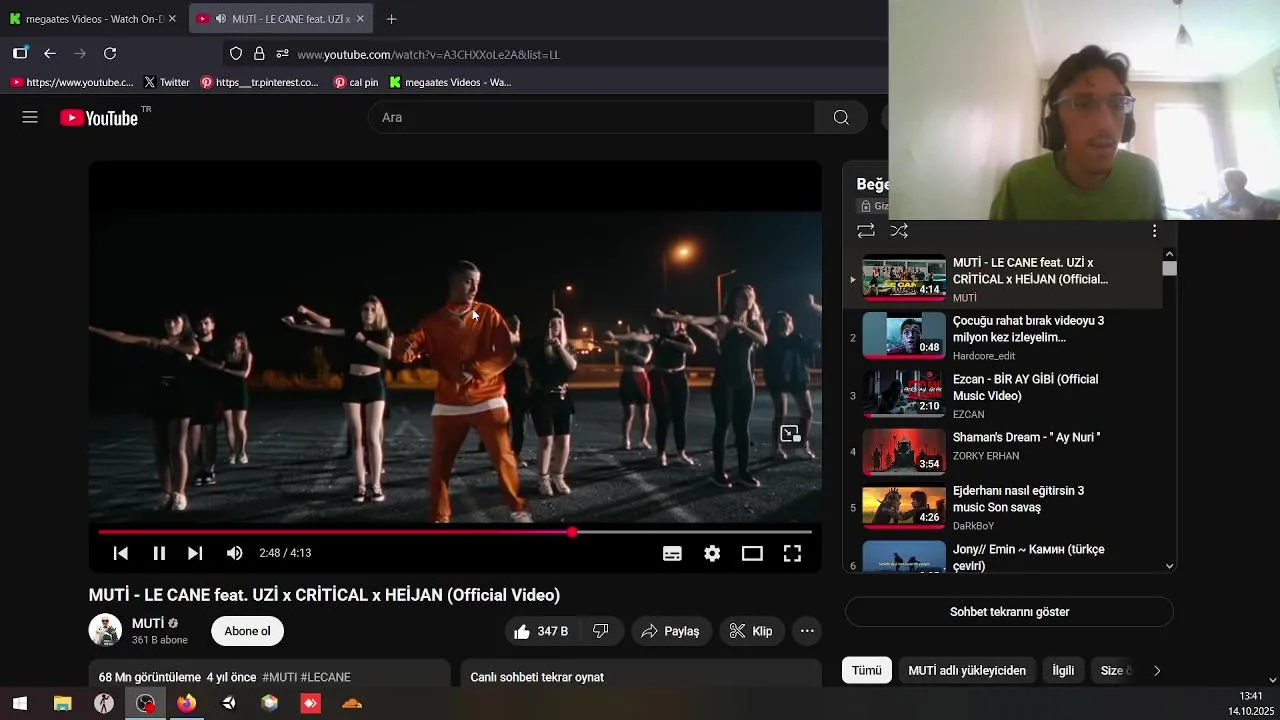Open a new browser tab
The height and width of the screenshot is (720, 1280).
(x=391, y=19)
